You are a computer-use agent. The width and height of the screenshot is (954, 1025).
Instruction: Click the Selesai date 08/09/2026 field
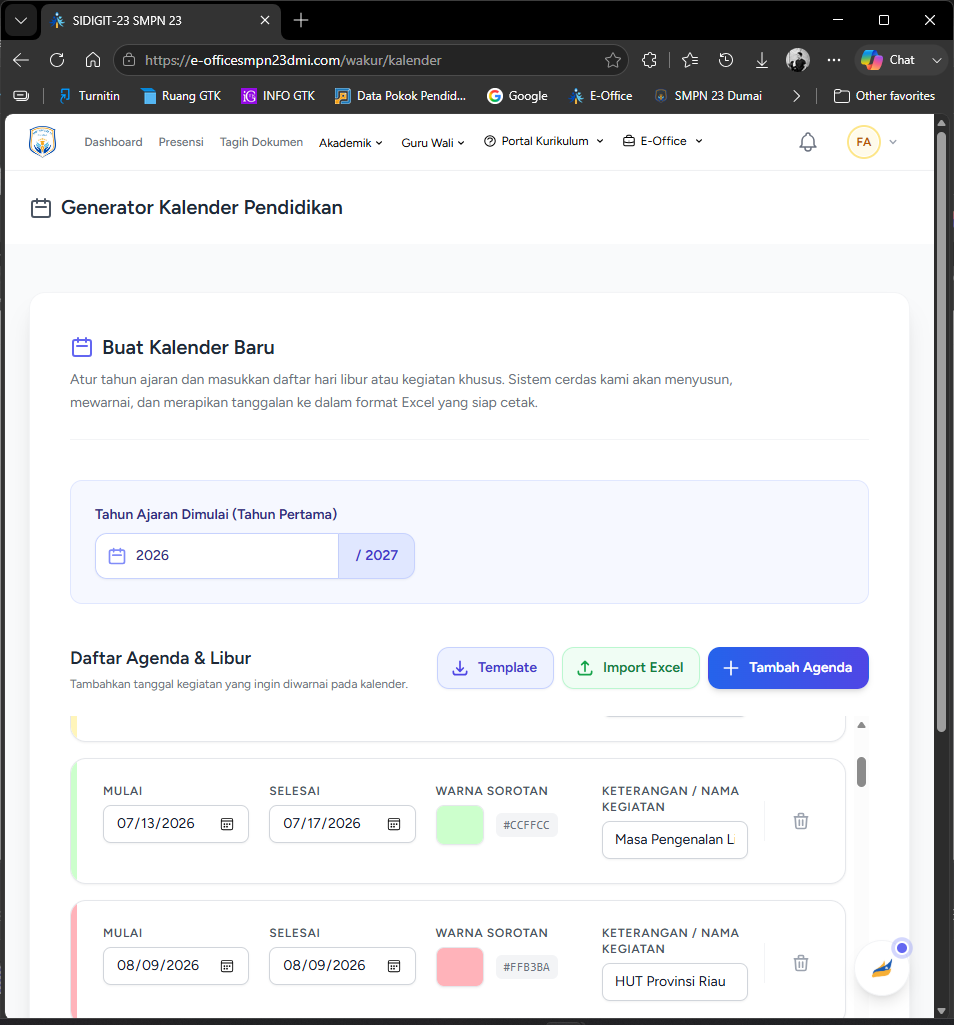(342, 966)
